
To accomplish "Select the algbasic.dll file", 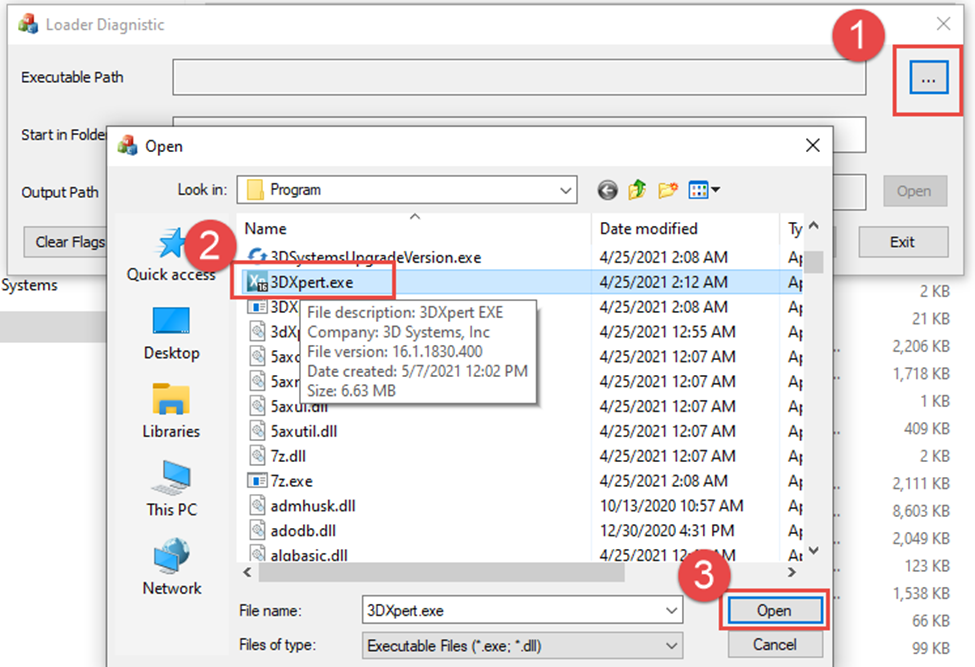I will pyautogui.click(x=309, y=554).
